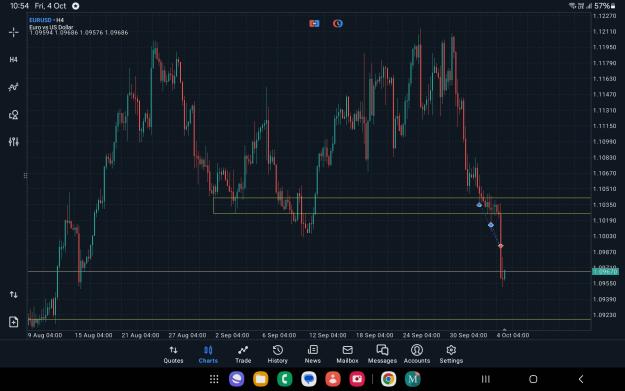Open the drawing objects shapes icon
Screen dimensions: 625x391
[x=14, y=115]
